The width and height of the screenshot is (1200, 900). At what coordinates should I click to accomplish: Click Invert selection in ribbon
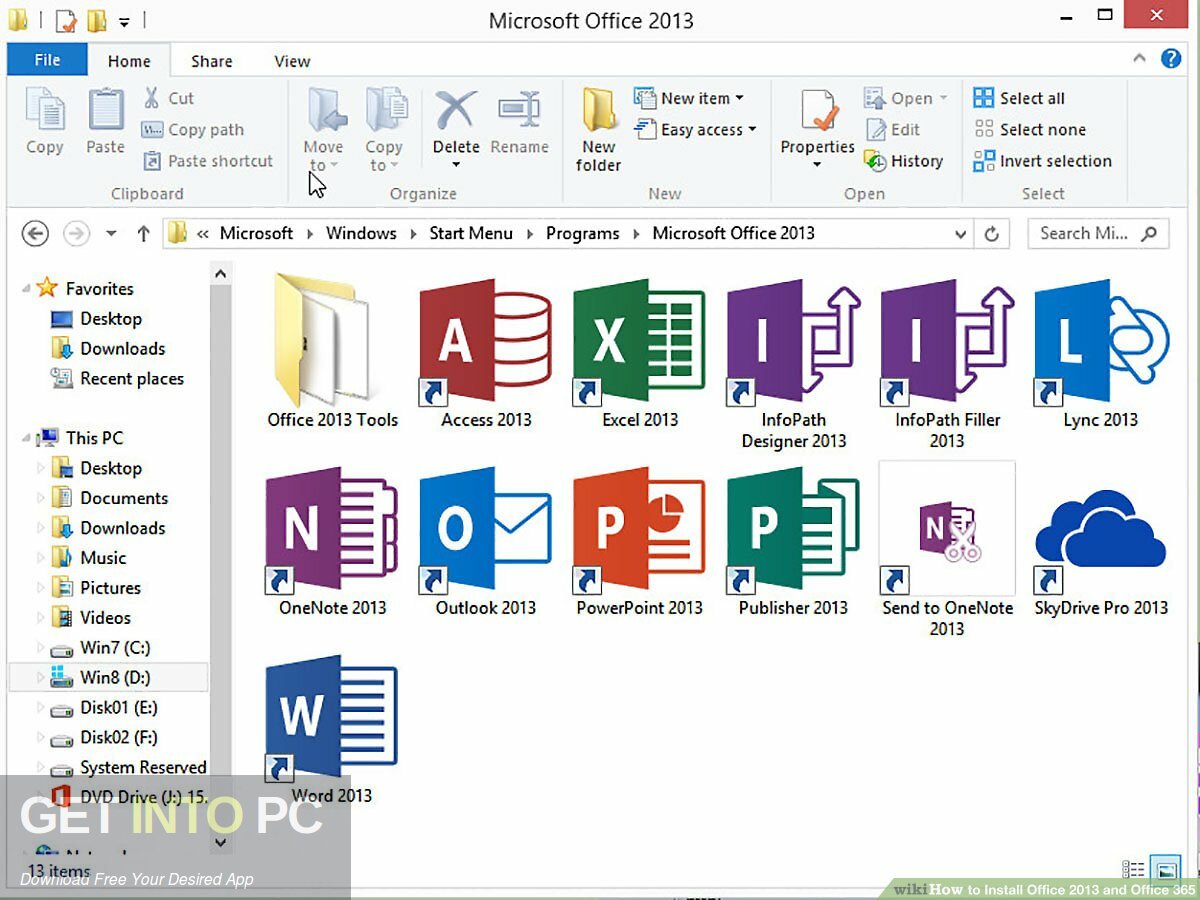1042,161
